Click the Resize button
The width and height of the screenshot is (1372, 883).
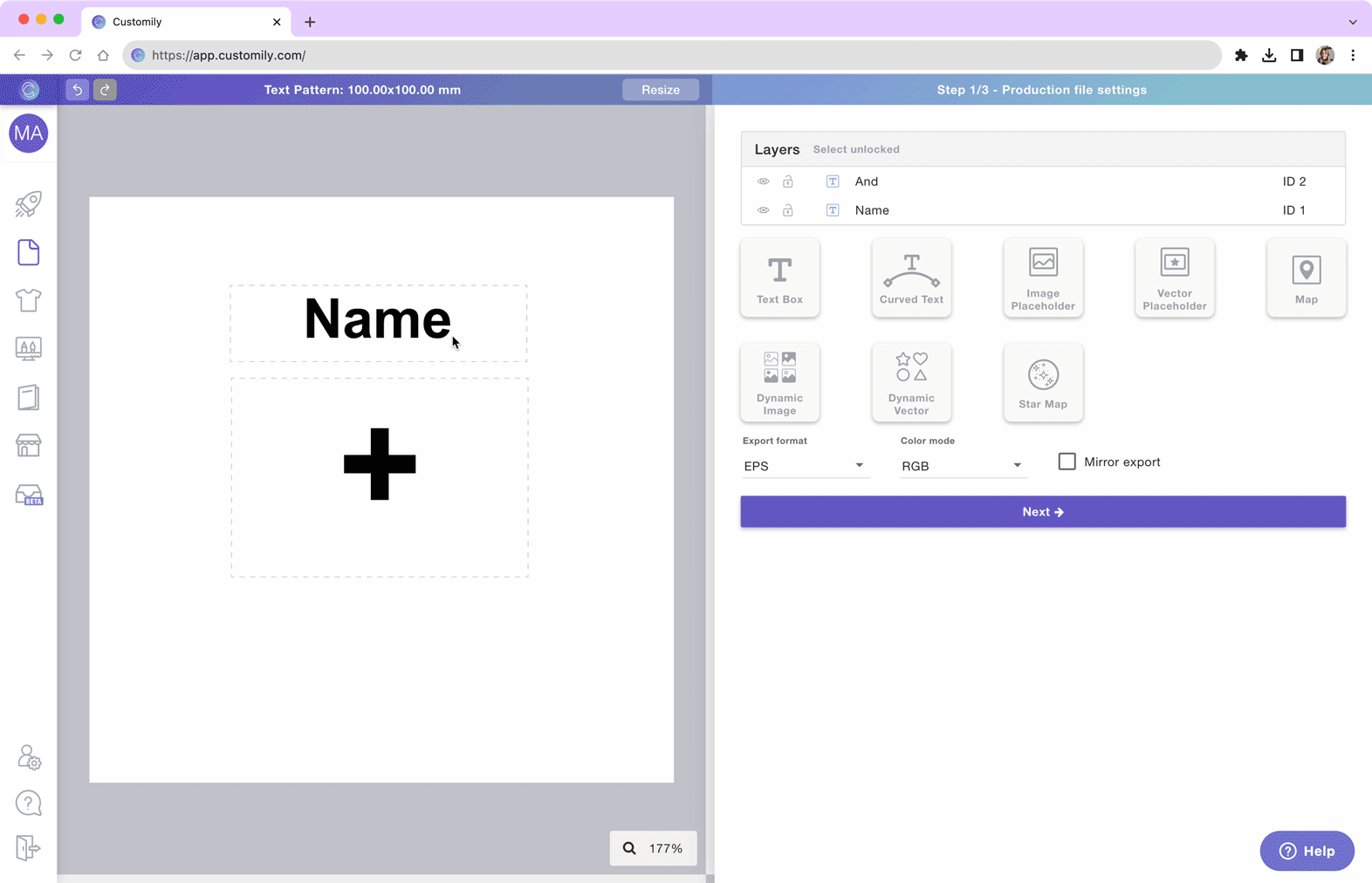pyautogui.click(x=660, y=90)
